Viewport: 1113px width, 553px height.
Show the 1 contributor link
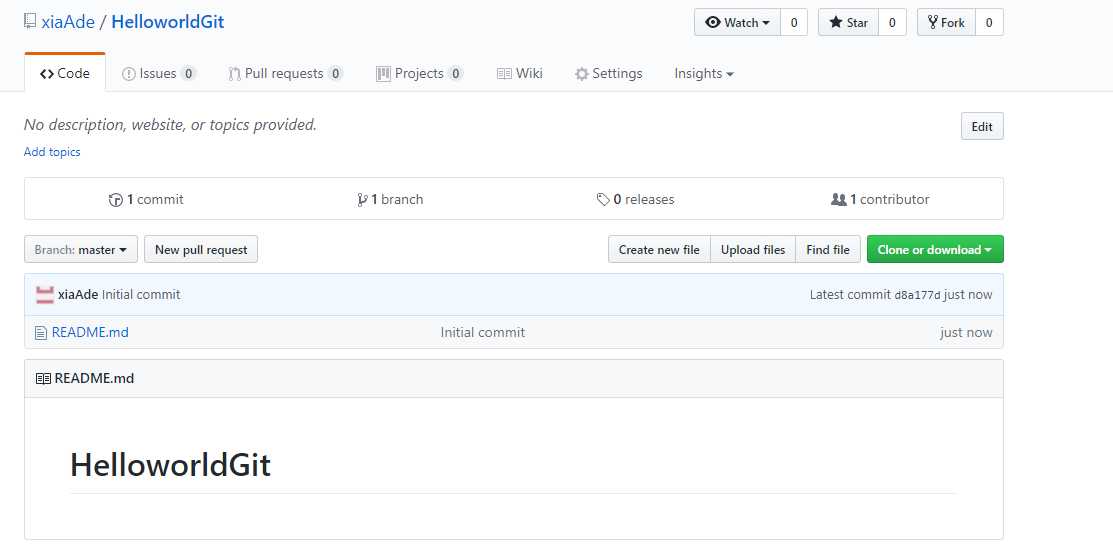[x=880, y=199]
